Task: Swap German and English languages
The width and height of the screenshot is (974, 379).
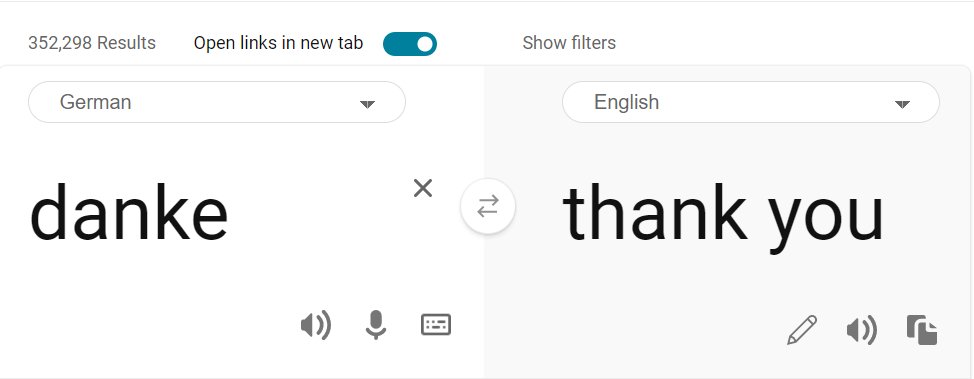Action: pyautogui.click(x=488, y=206)
